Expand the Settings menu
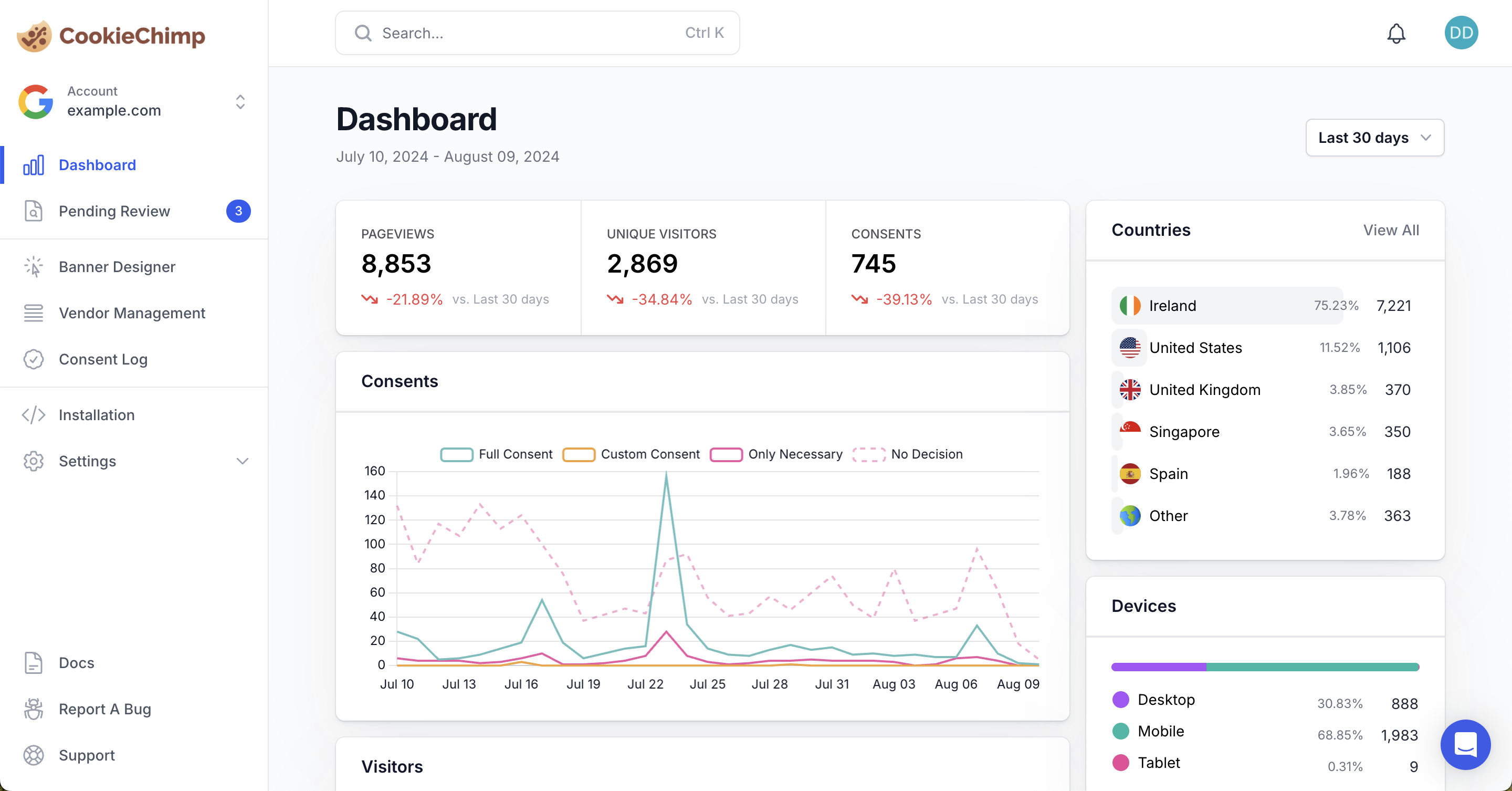 (88, 462)
